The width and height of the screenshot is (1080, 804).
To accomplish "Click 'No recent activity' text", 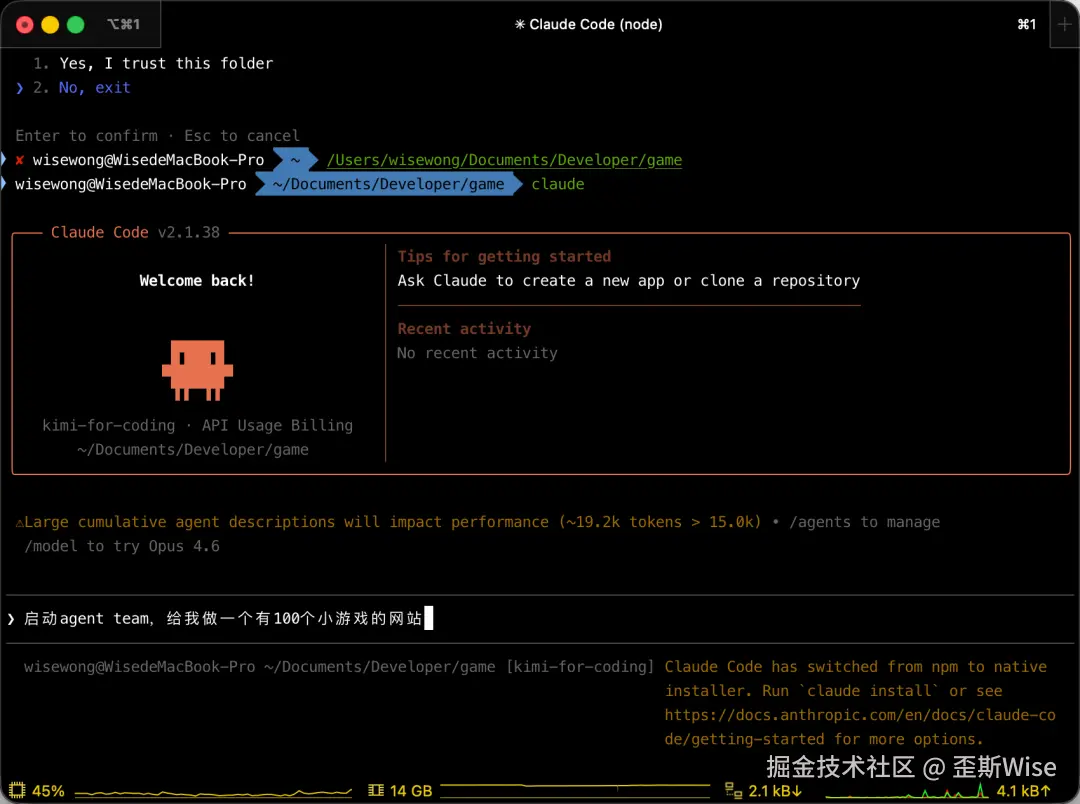I will click(x=477, y=353).
